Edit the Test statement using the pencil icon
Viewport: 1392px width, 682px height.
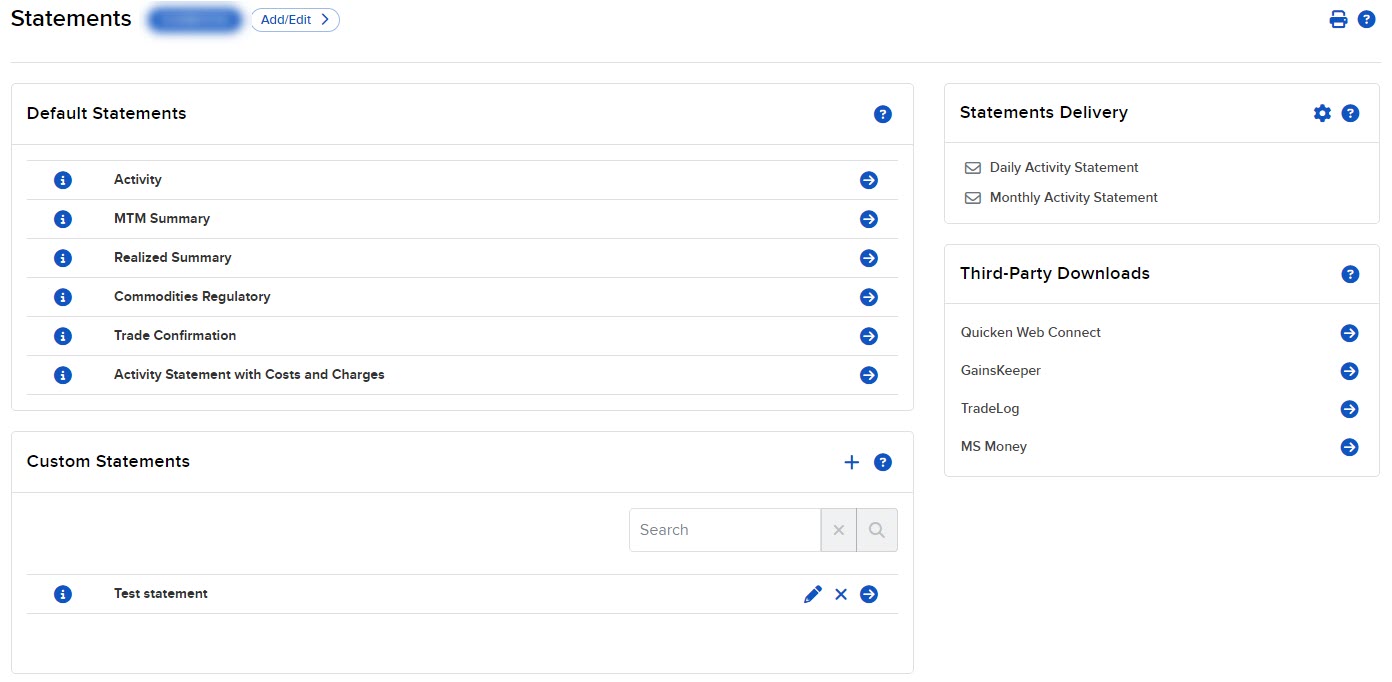pos(812,593)
